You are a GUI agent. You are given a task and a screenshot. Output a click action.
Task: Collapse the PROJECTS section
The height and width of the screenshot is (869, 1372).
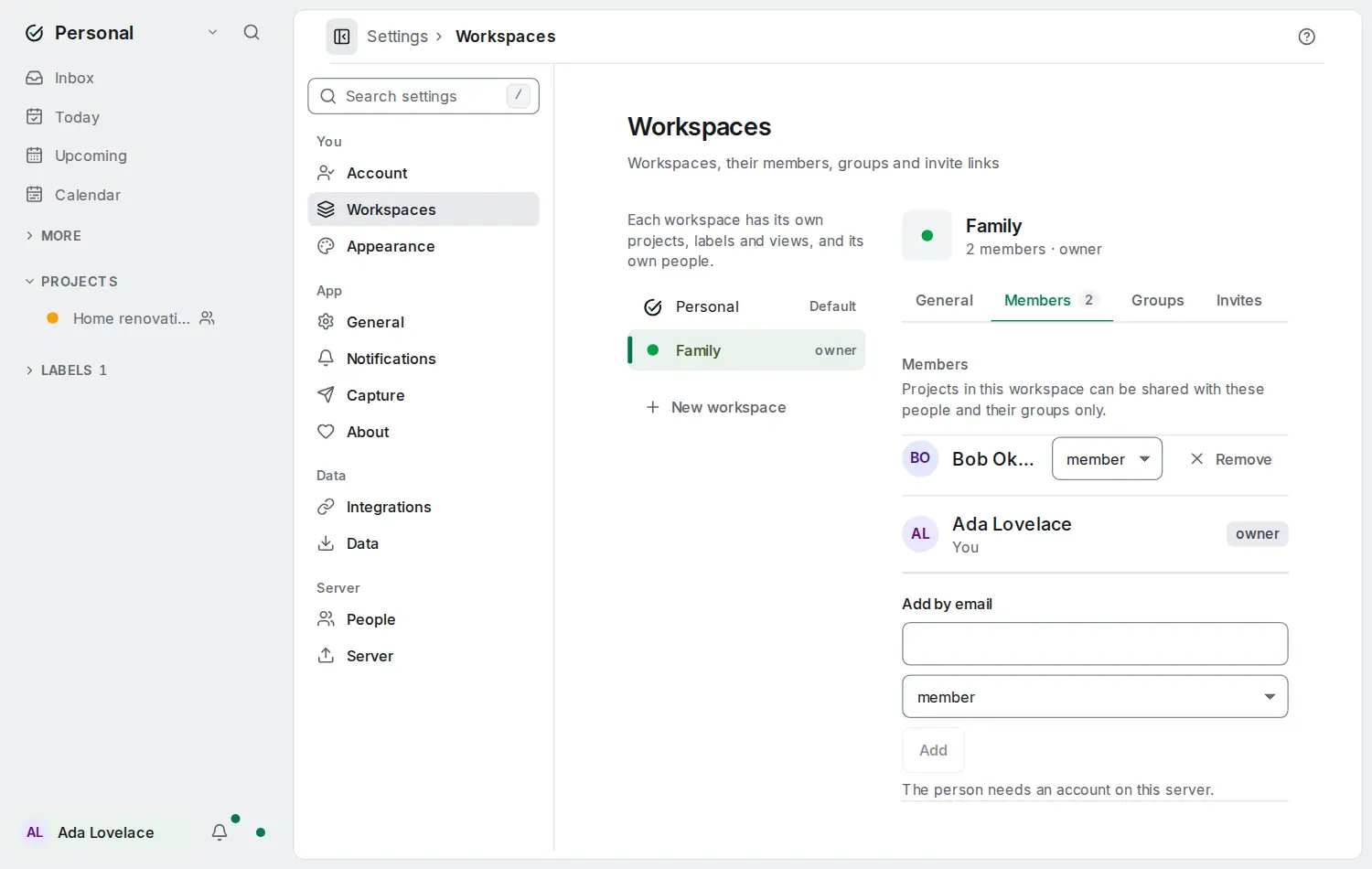click(x=71, y=282)
